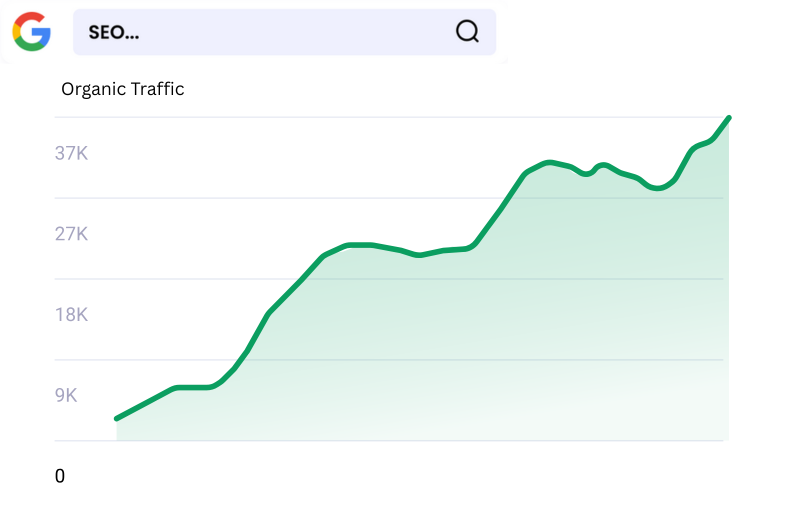
Task: Click the starting point of the traffic line
Action: [117, 418]
